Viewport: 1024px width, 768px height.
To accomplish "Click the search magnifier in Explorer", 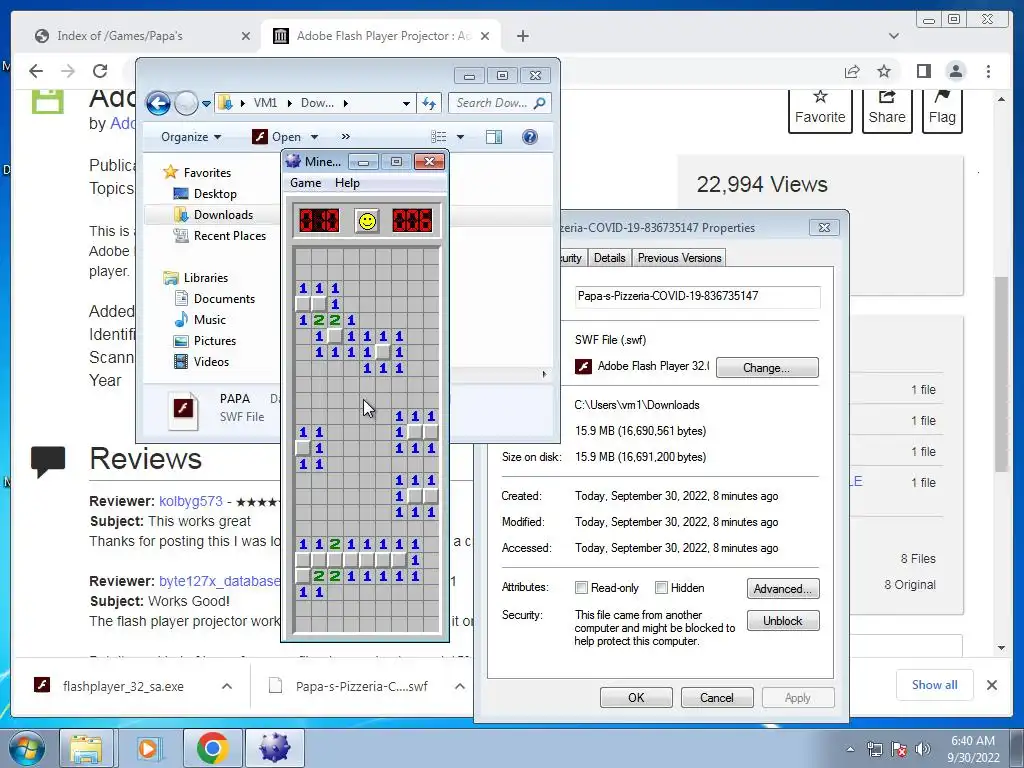I will pyautogui.click(x=539, y=103).
